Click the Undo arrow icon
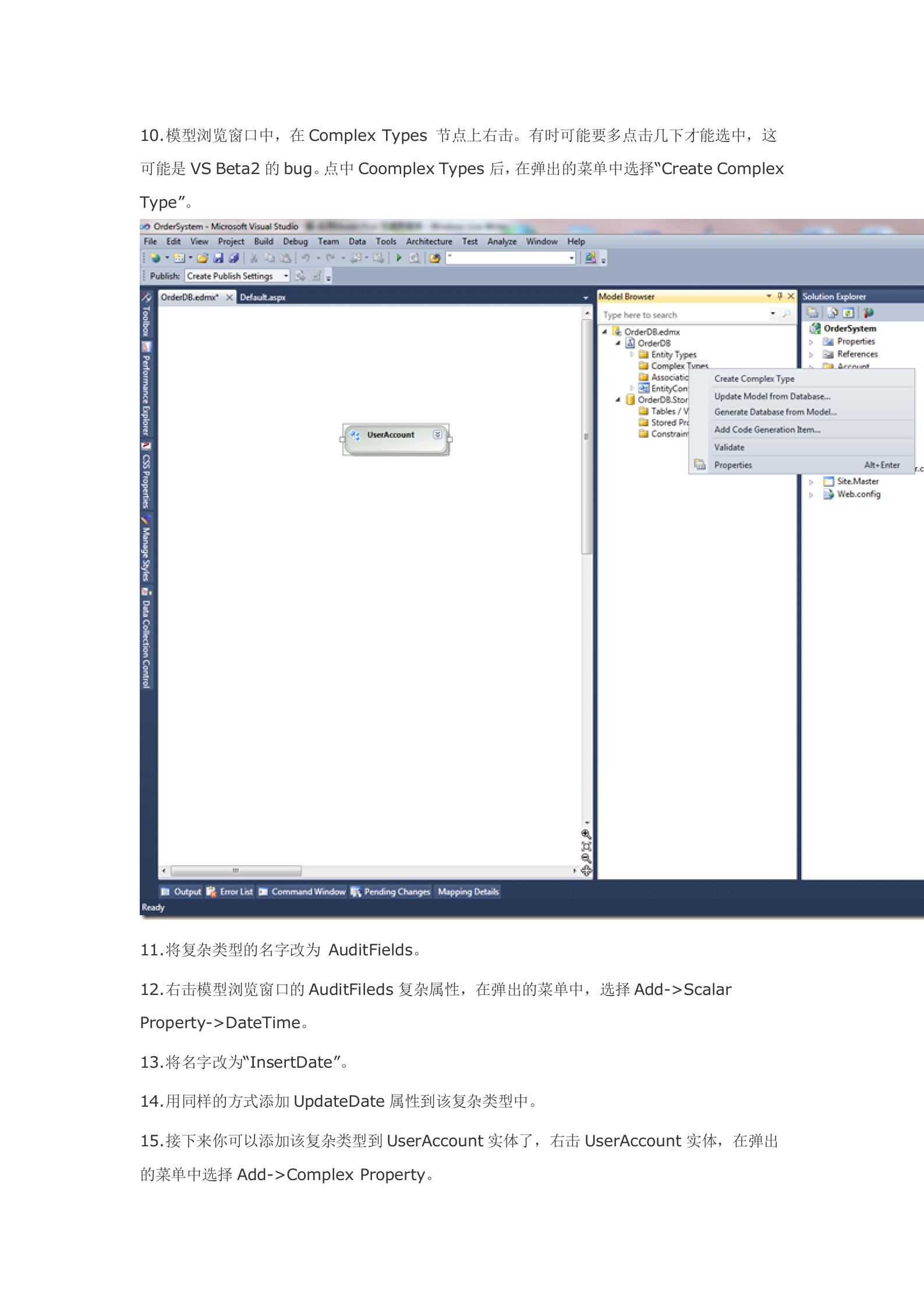924x1307 pixels. [x=306, y=258]
